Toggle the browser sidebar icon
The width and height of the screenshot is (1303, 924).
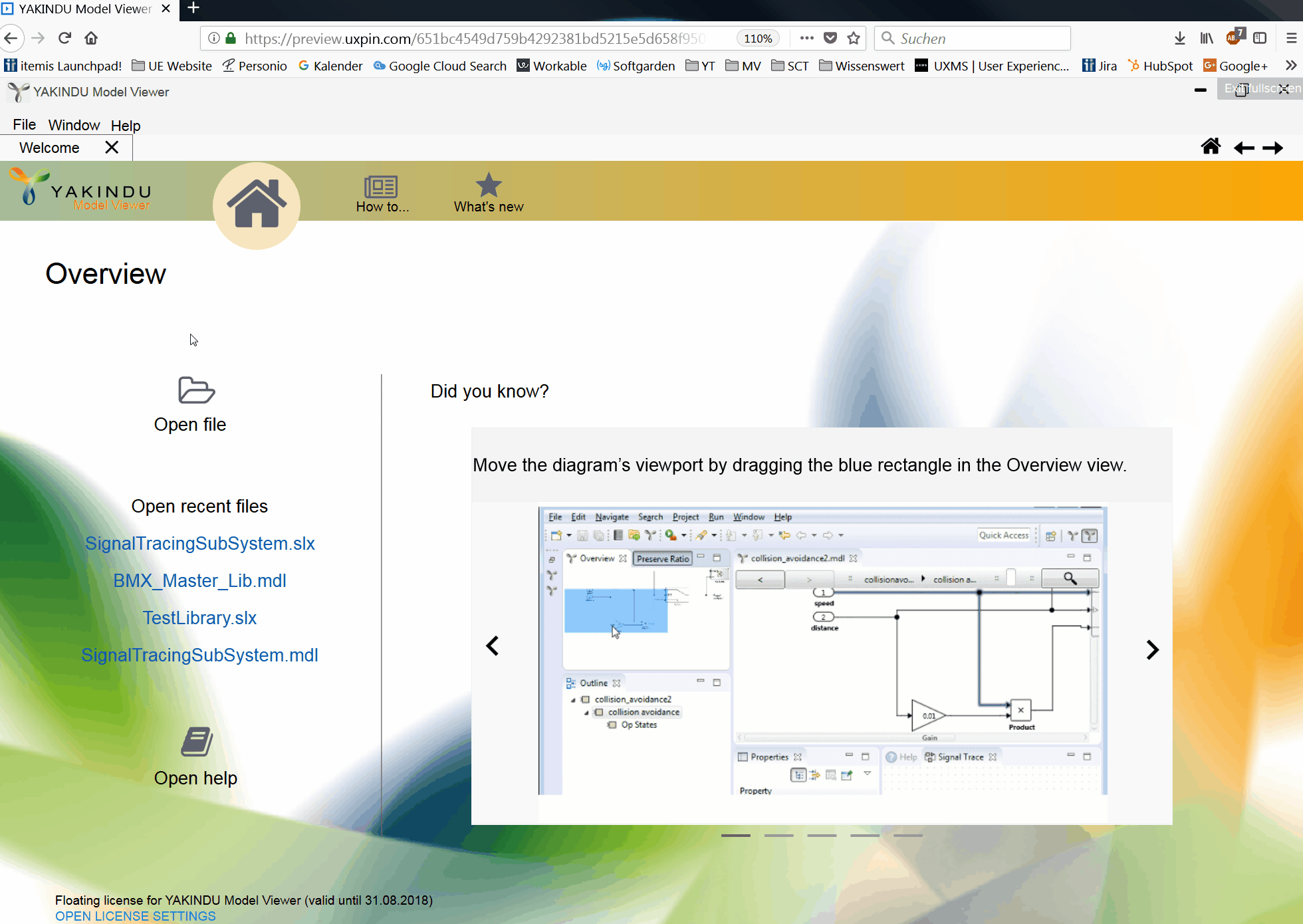[x=1260, y=39]
